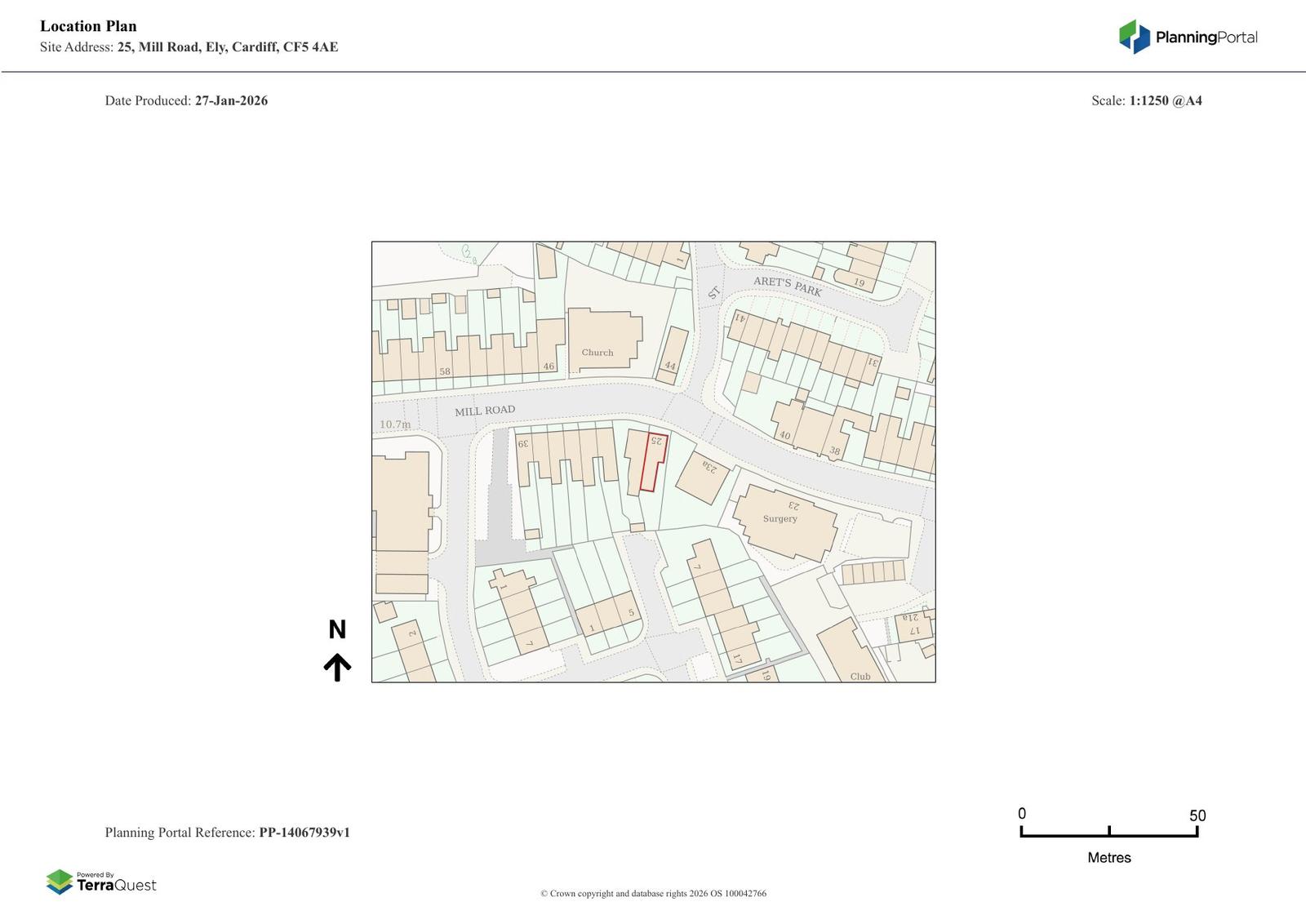Click the Metres label under scale bar
Image resolution: width=1306 pixels, height=924 pixels.
coord(1108,858)
